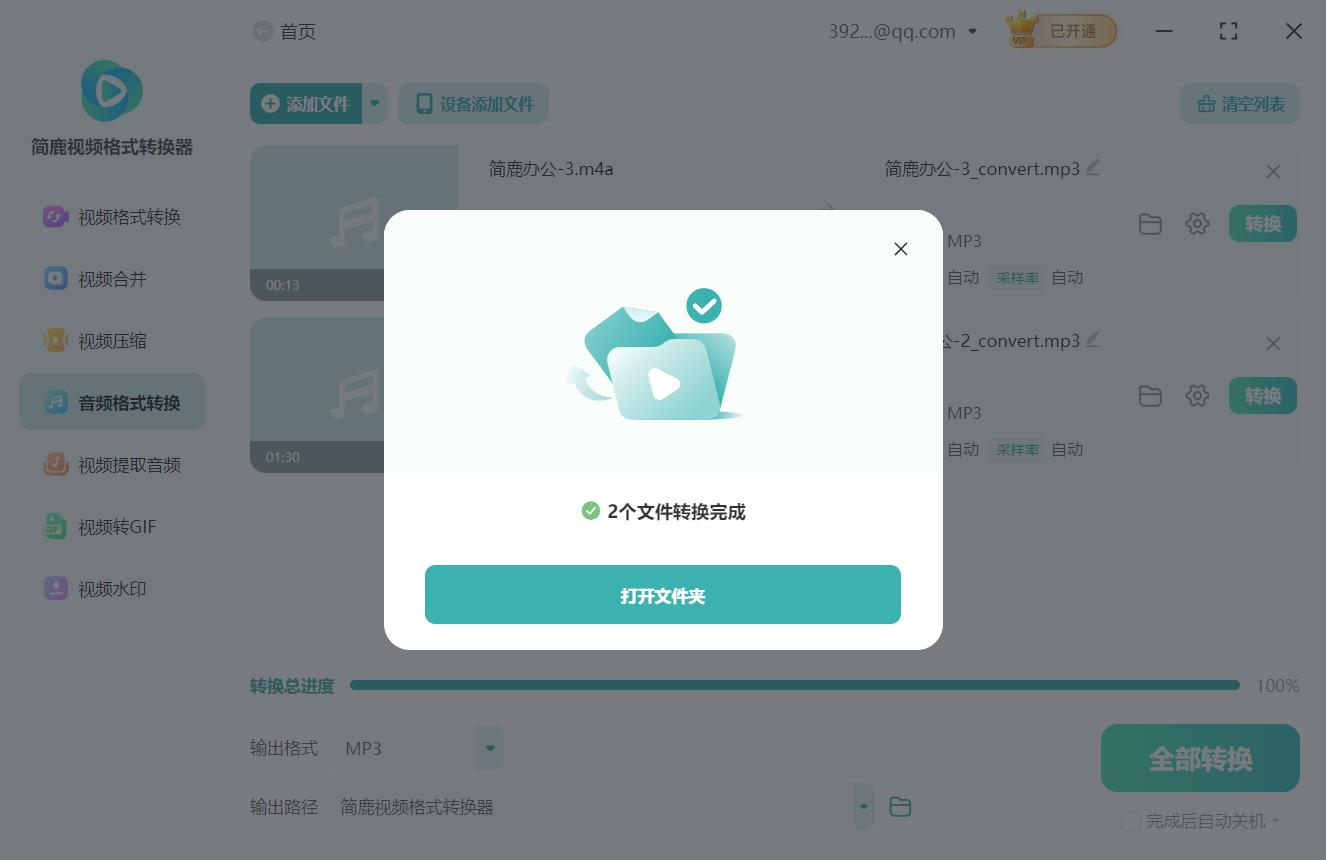Screen dimensions: 1326x860
Task: Click the VIP 已开通 crown badge
Action: coord(1061,31)
